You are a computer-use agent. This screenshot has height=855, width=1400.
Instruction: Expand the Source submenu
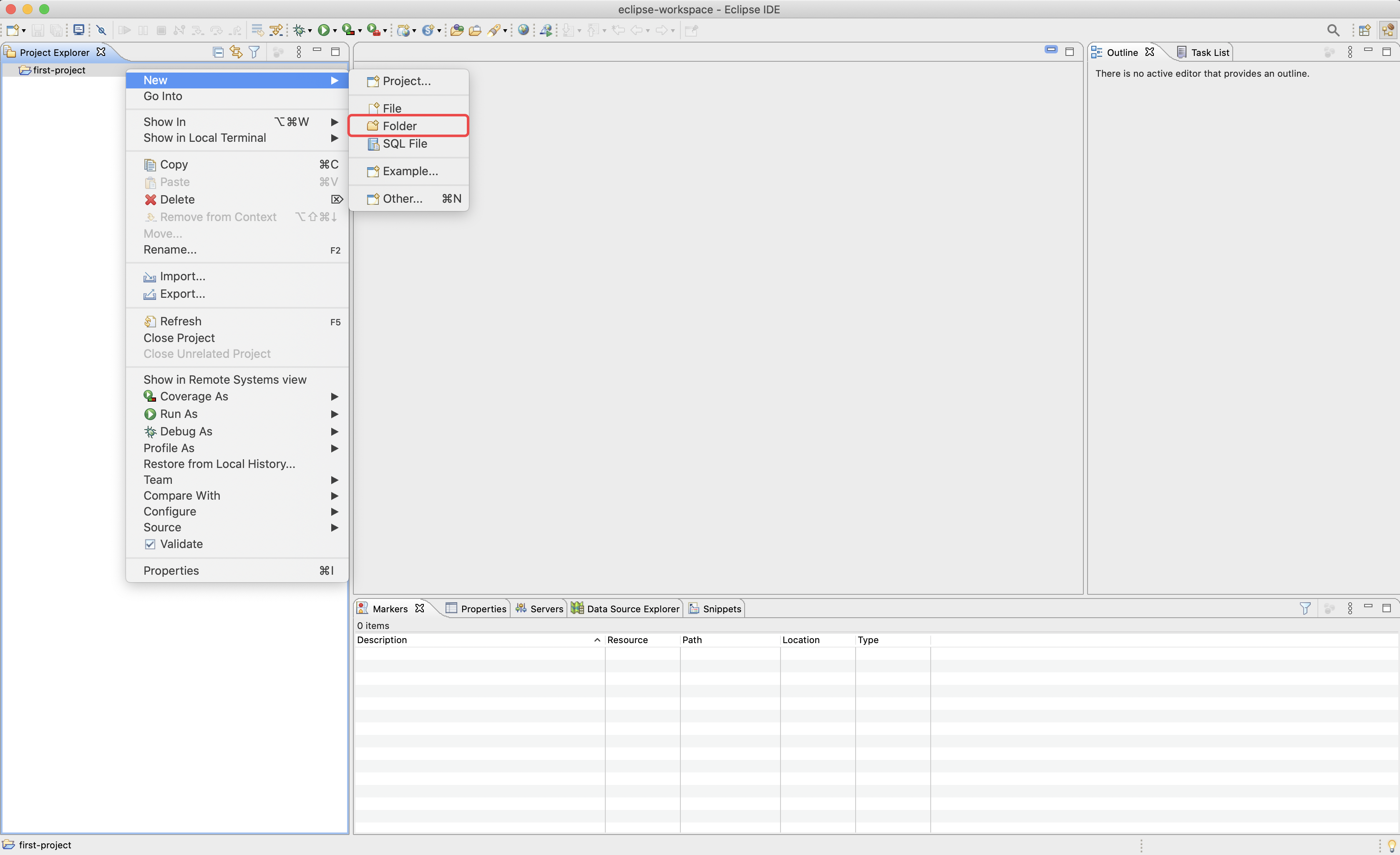(x=237, y=527)
